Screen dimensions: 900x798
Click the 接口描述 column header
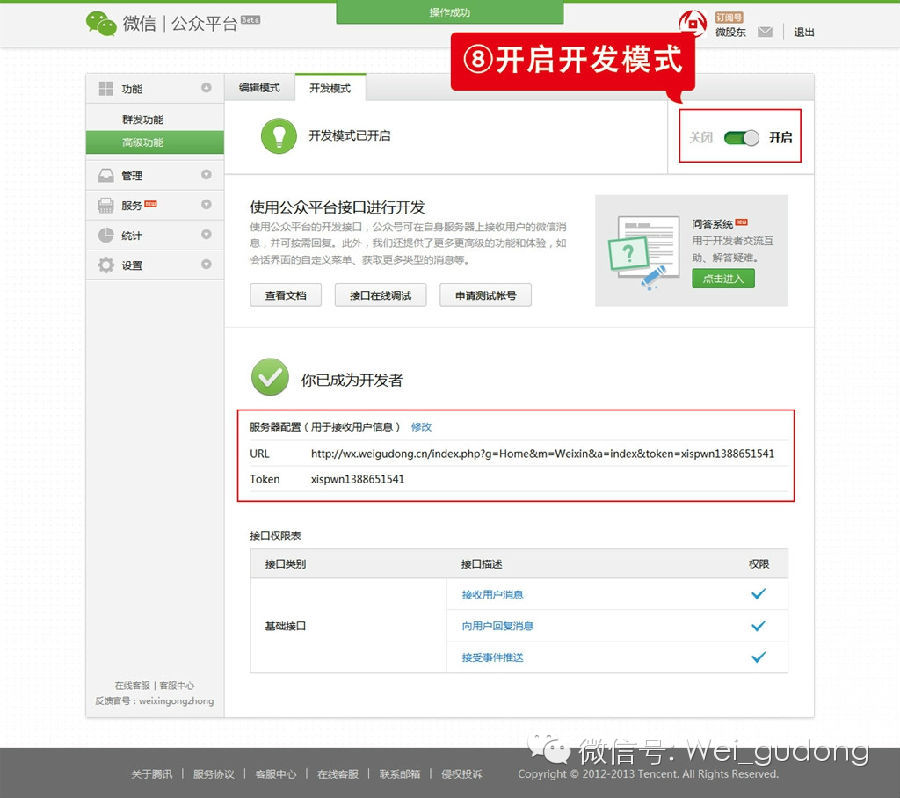click(482, 564)
